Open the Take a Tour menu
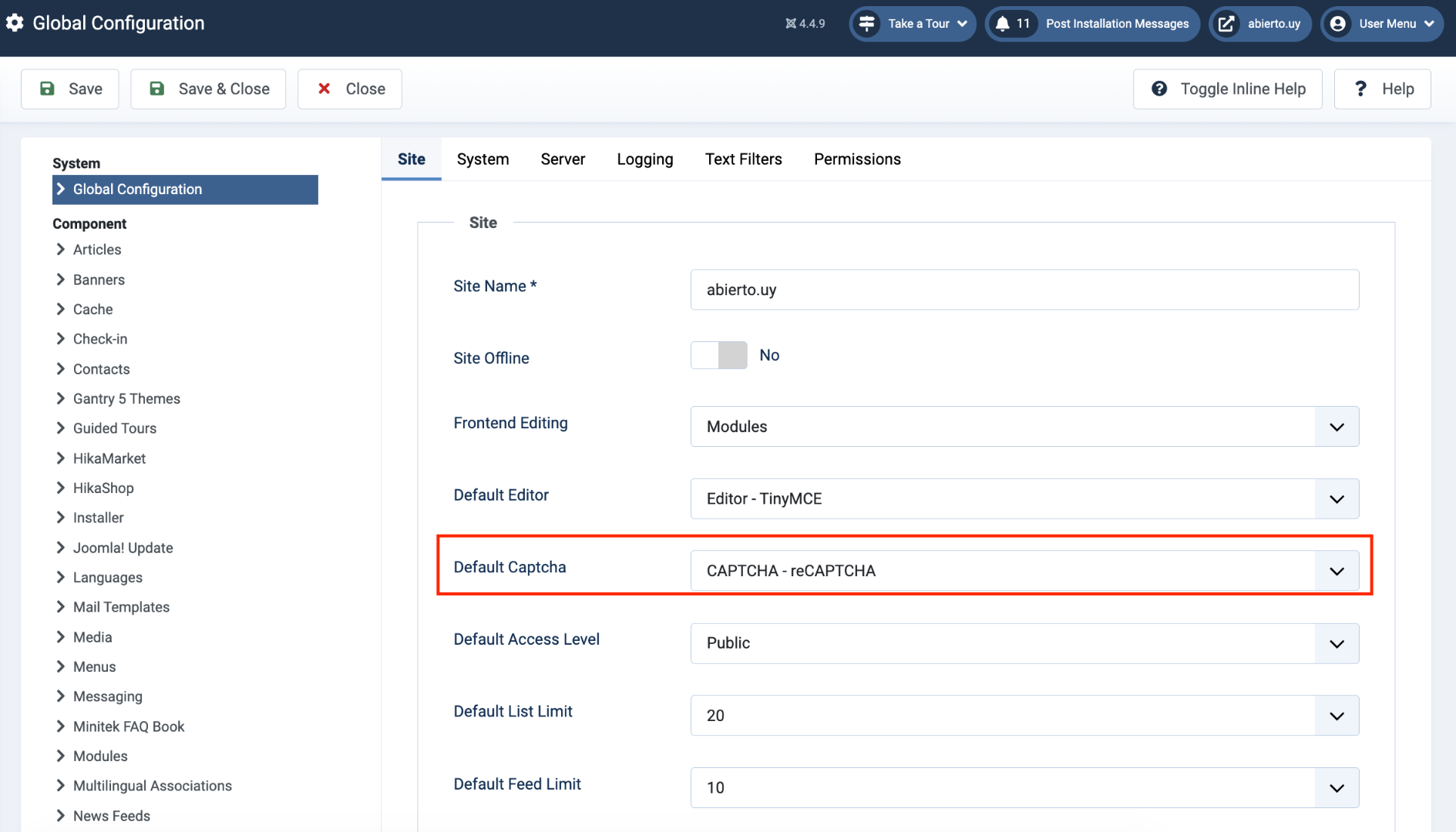Image resolution: width=1456 pixels, height=832 pixels. (x=913, y=24)
